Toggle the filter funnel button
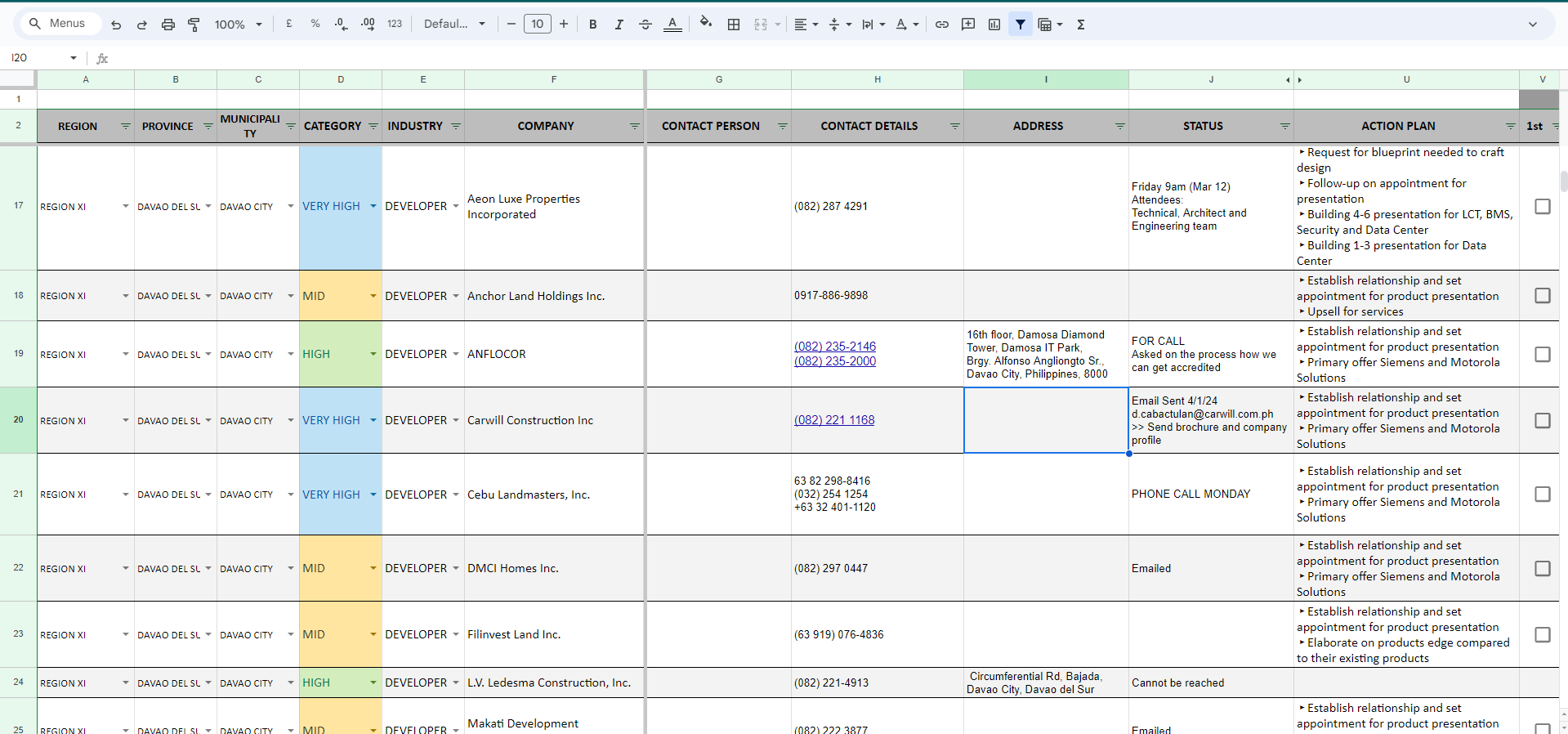 (x=1020, y=25)
